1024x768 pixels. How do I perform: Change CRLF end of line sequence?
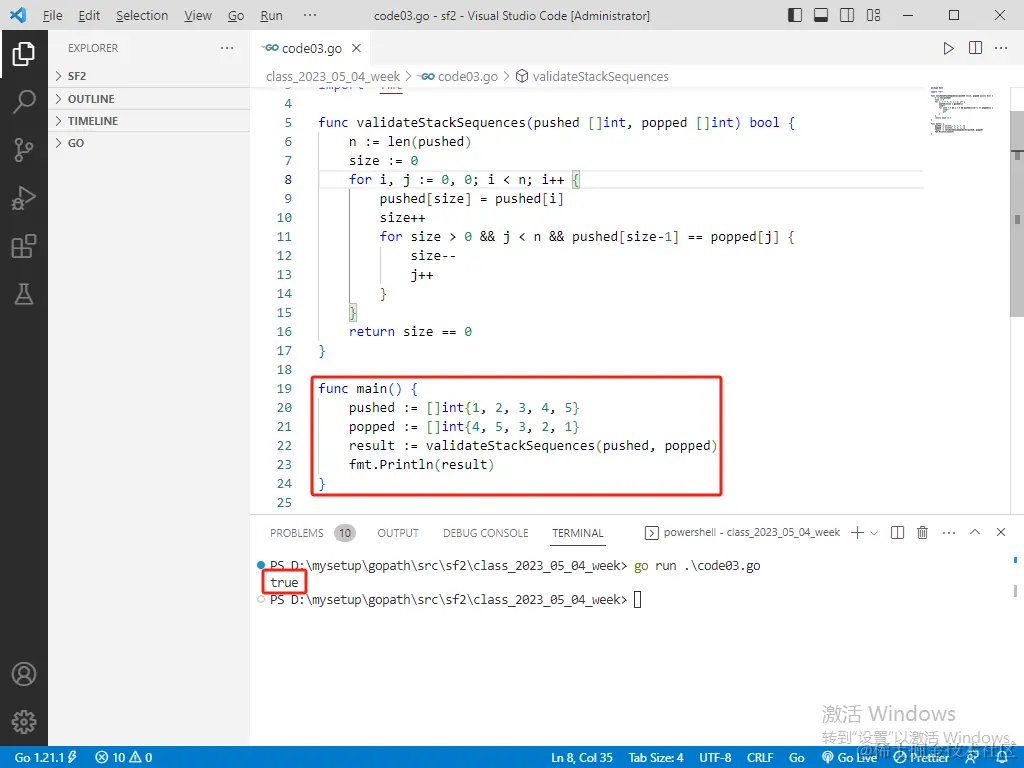760,758
